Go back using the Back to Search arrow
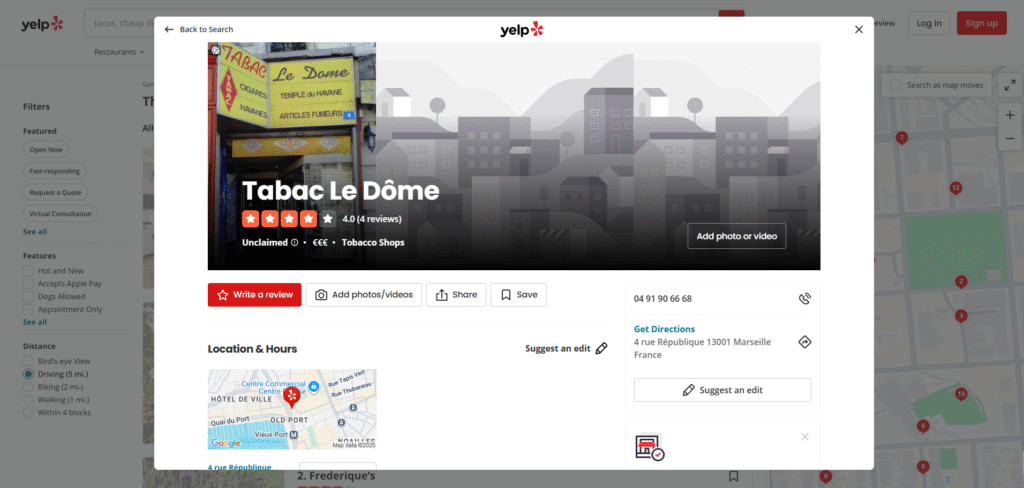 click(x=198, y=29)
